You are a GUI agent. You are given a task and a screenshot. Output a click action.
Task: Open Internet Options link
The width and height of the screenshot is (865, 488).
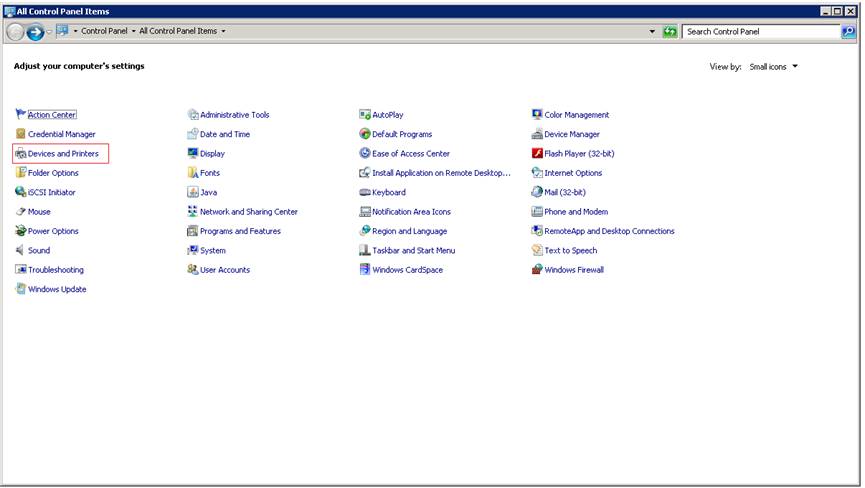coord(573,173)
